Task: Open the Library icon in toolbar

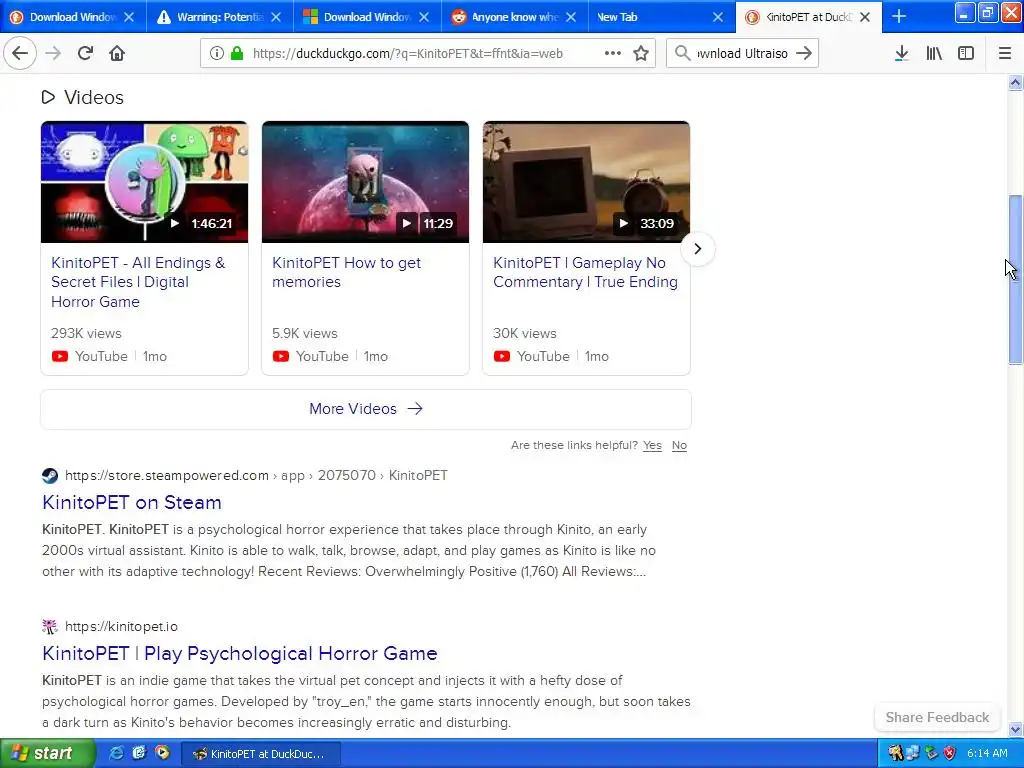Action: [x=934, y=54]
